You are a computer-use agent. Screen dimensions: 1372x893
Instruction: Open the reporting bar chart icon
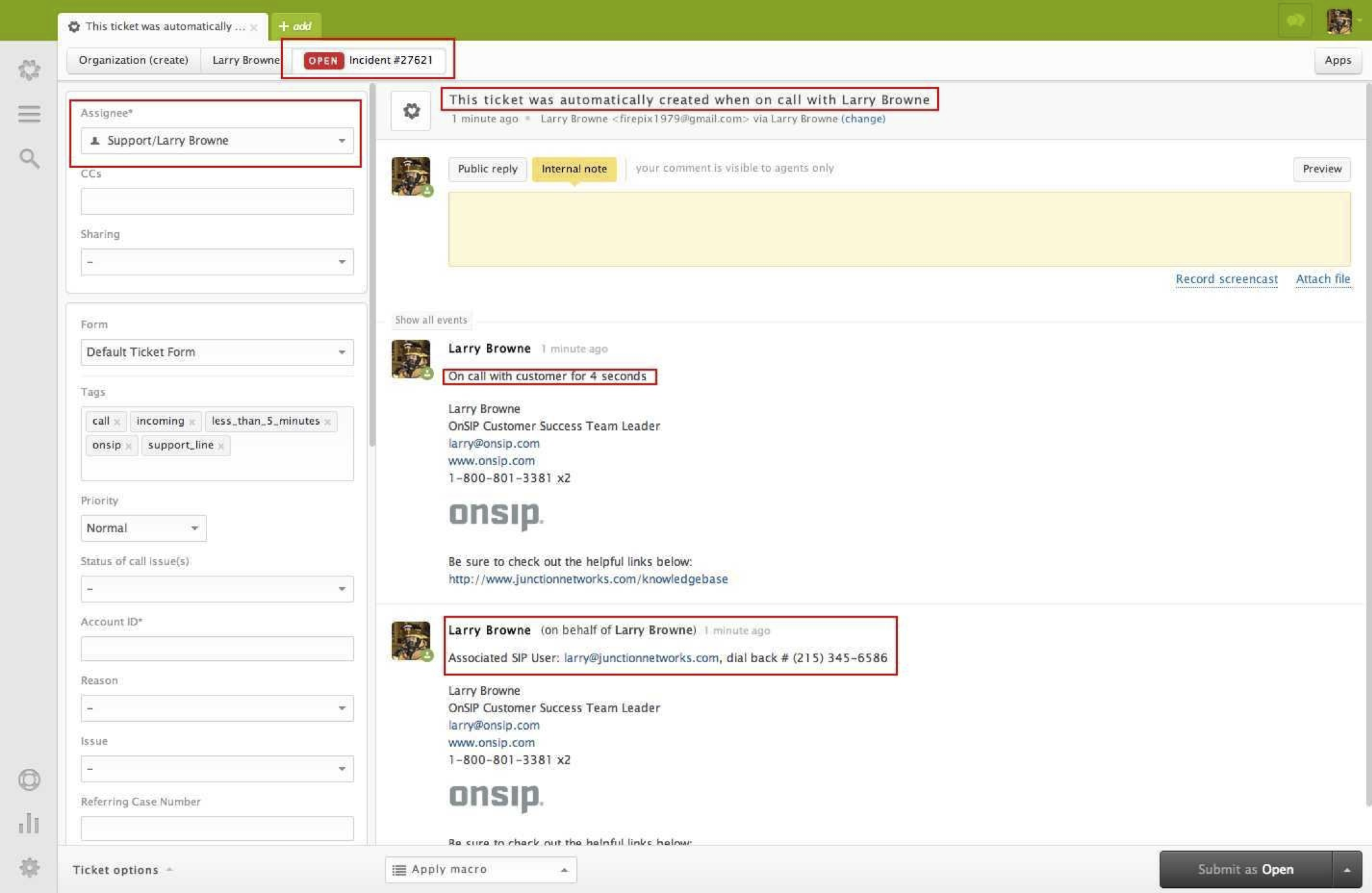pyautogui.click(x=29, y=823)
